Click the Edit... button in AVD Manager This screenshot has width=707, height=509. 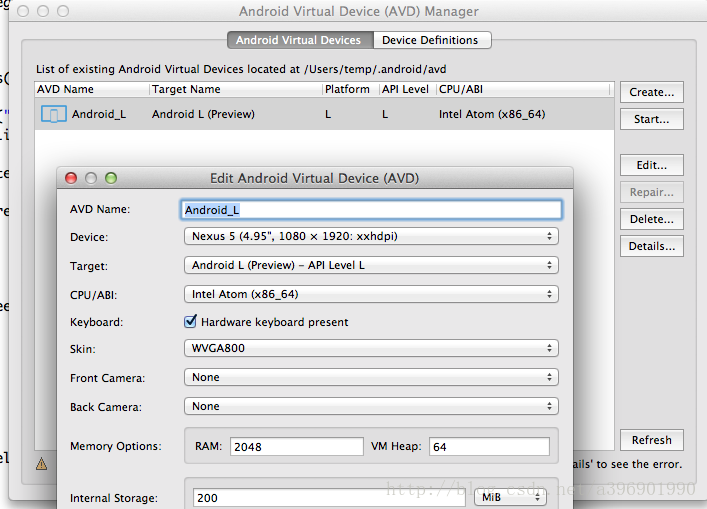(652, 165)
